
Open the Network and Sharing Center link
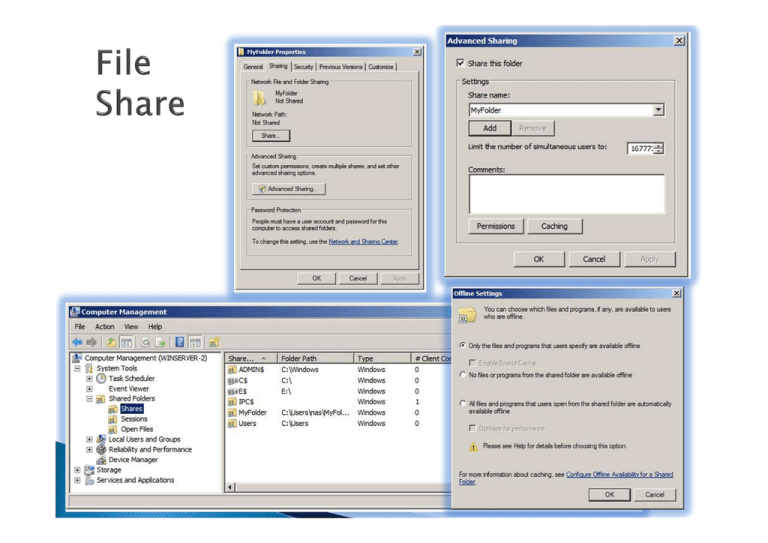[364, 241]
